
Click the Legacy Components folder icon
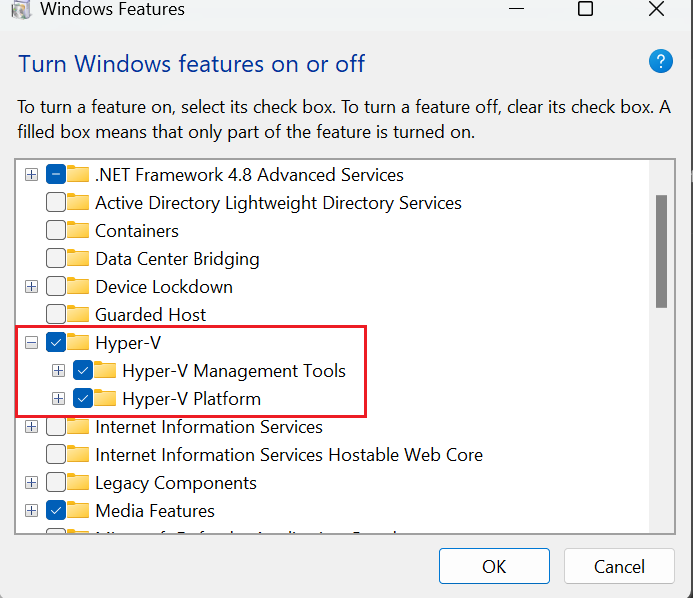click(78, 483)
